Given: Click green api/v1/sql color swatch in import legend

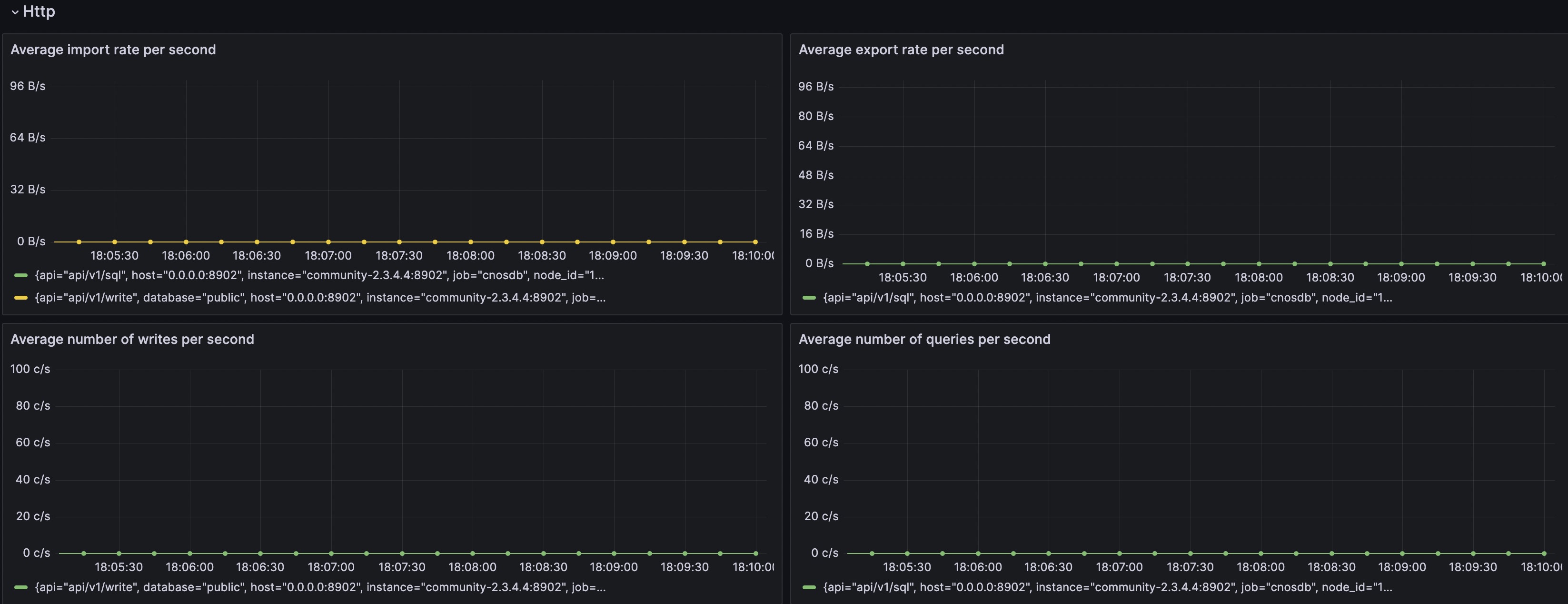Looking at the screenshot, I should (20, 276).
